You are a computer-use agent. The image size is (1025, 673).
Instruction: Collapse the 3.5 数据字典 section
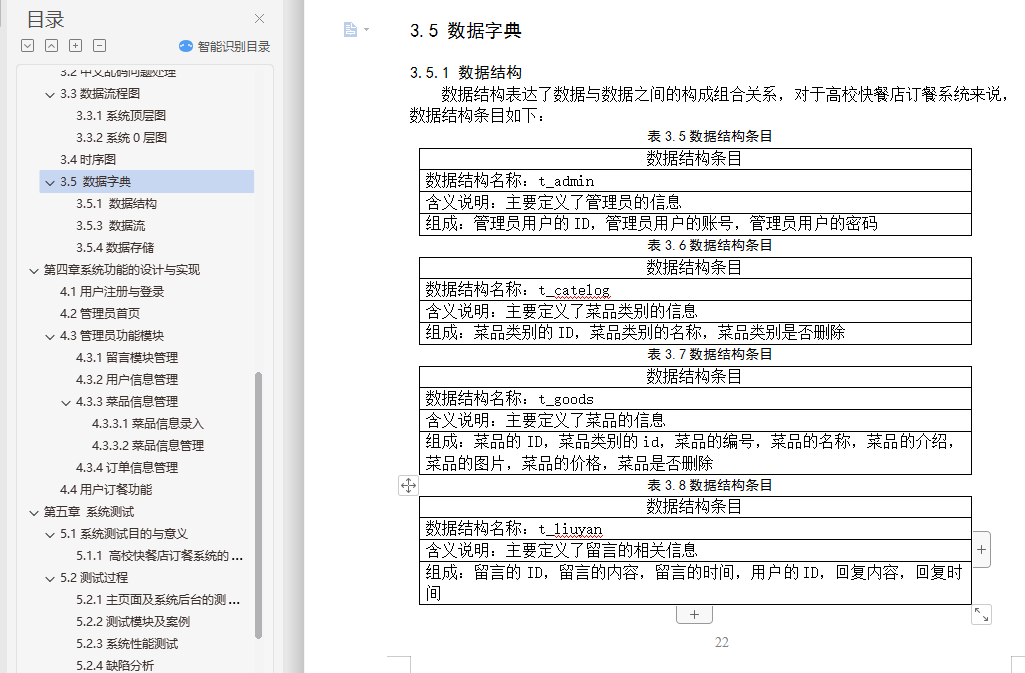(50, 182)
